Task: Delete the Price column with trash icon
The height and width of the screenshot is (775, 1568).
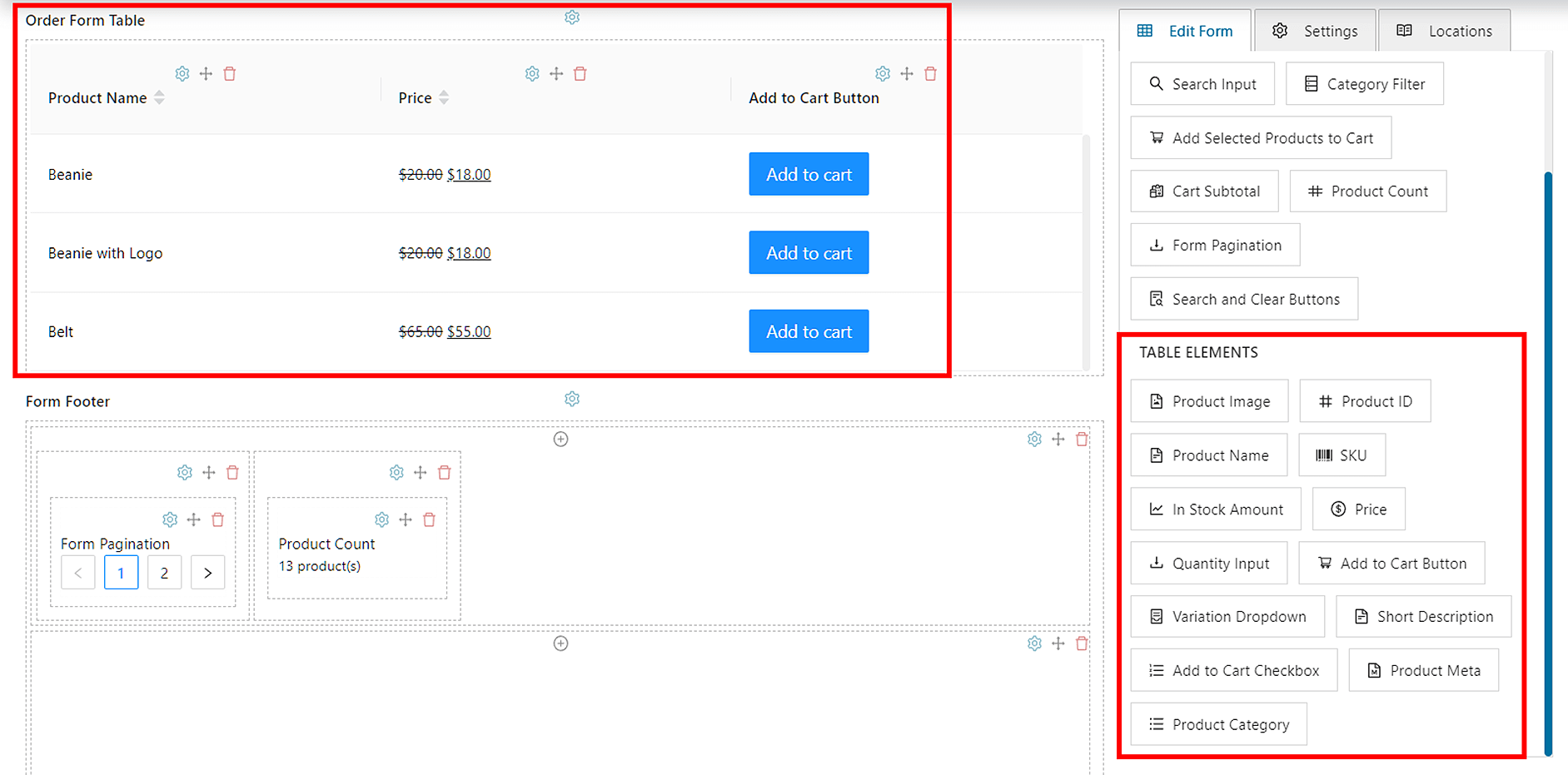Action: tap(580, 74)
